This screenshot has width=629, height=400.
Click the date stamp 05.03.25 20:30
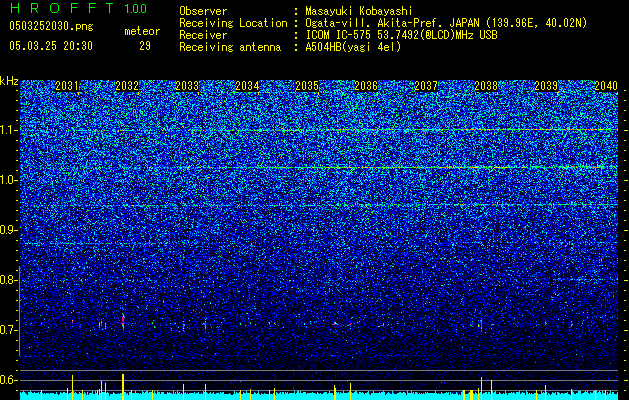tap(51, 46)
